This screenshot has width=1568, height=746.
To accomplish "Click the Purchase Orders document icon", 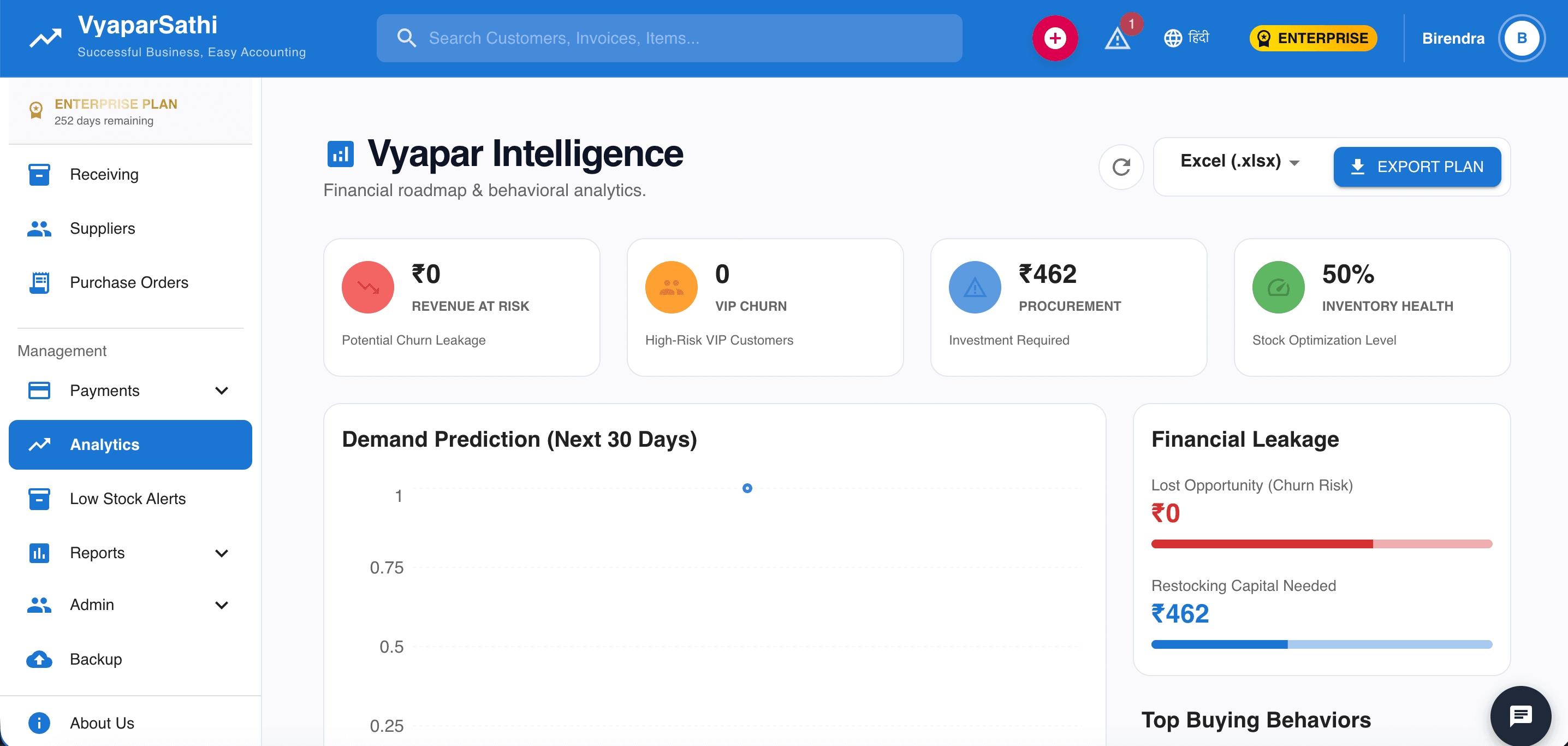I will [39, 282].
